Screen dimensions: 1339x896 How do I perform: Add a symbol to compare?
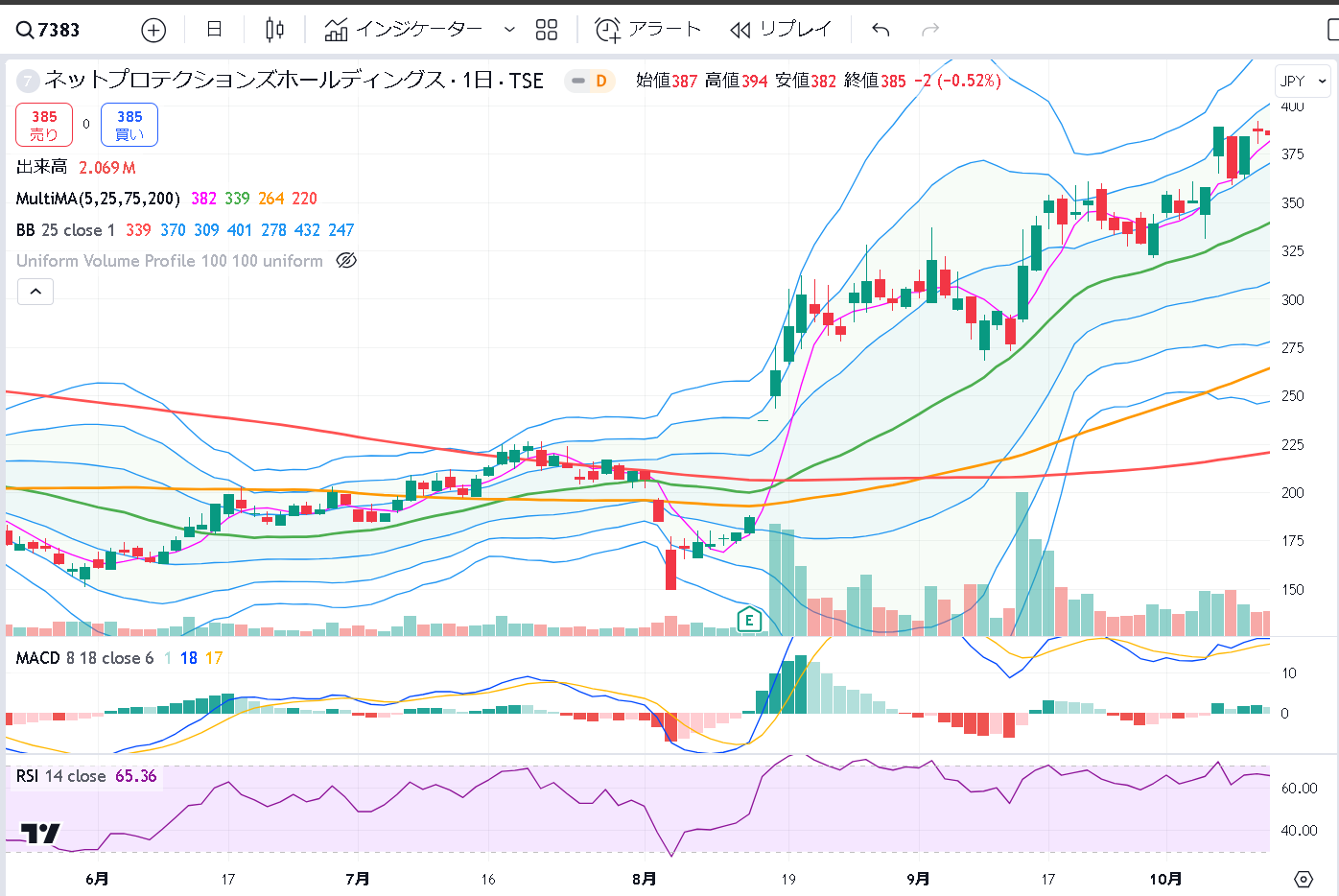(153, 30)
